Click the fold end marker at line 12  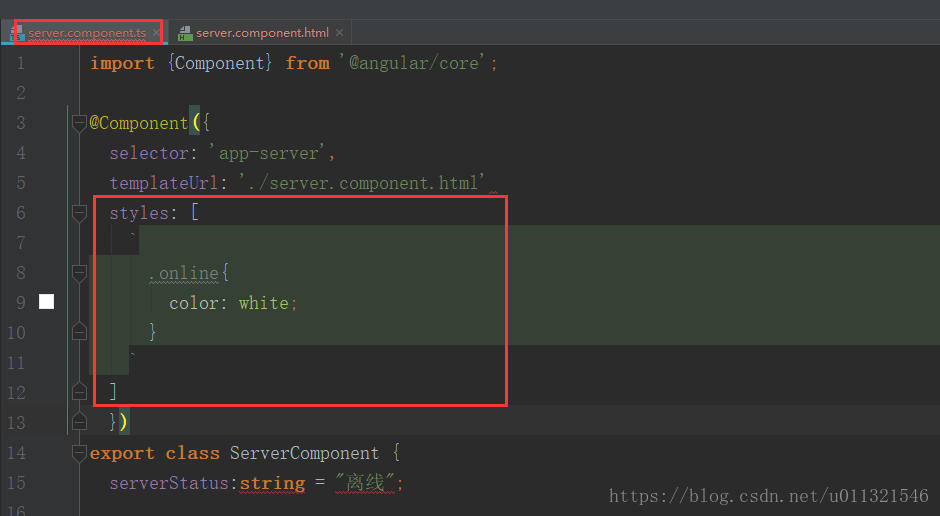pyautogui.click(x=79, y=392)
